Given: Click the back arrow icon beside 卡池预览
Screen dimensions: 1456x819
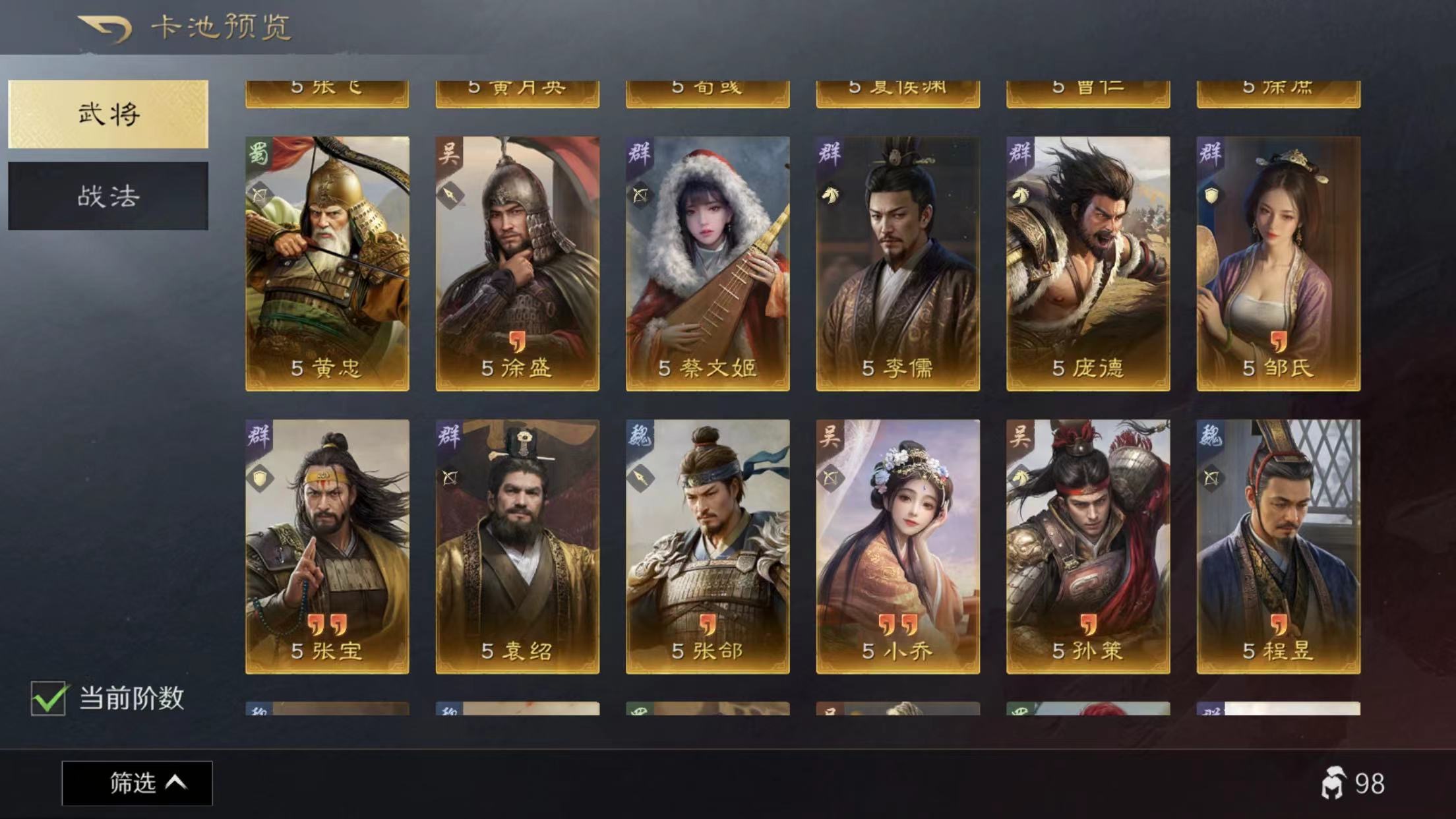Looking at the screenshot, I should click(105, 28).
